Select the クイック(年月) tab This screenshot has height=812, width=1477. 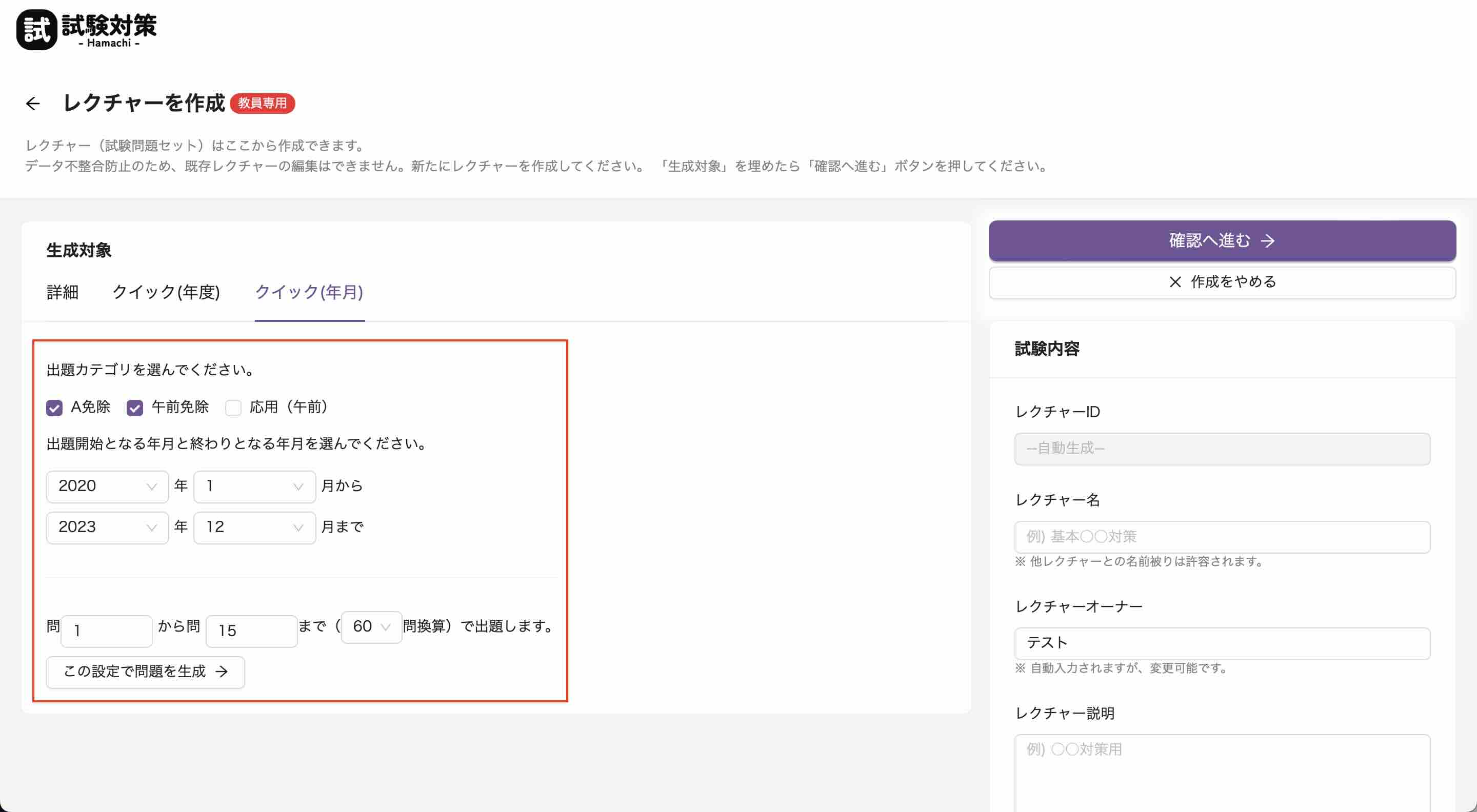309,292
